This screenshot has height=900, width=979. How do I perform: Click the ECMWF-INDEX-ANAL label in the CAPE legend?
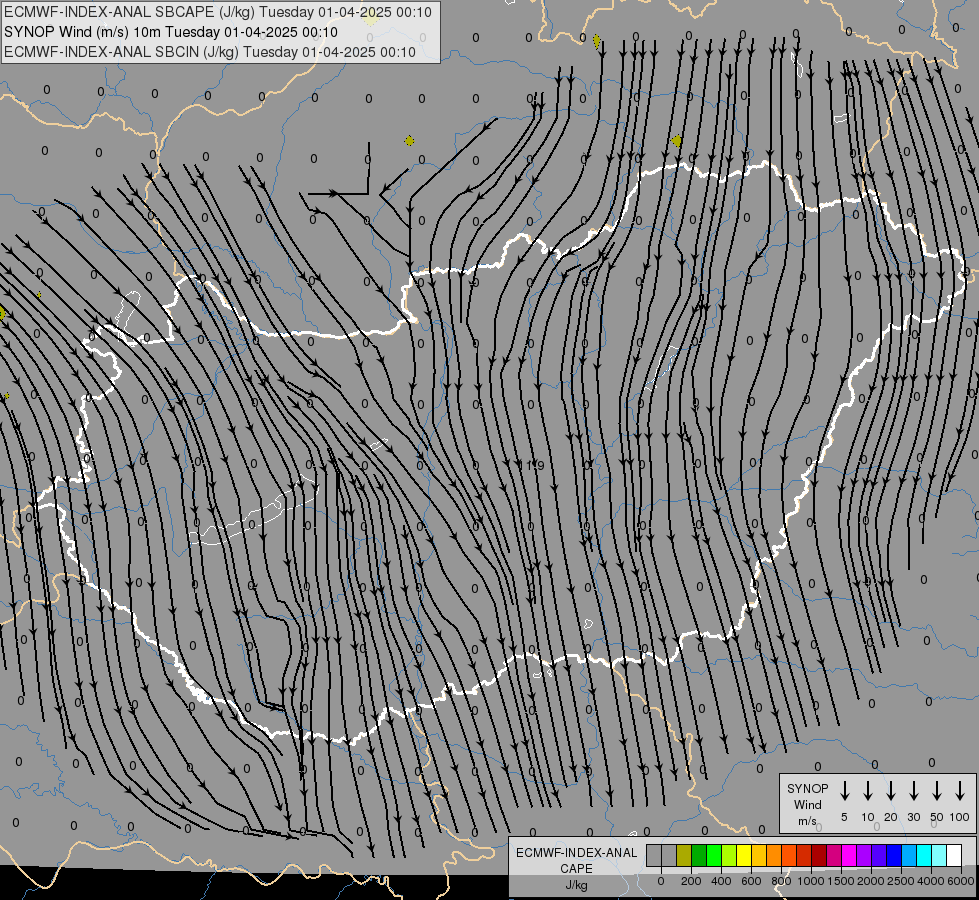coord(576,853)
